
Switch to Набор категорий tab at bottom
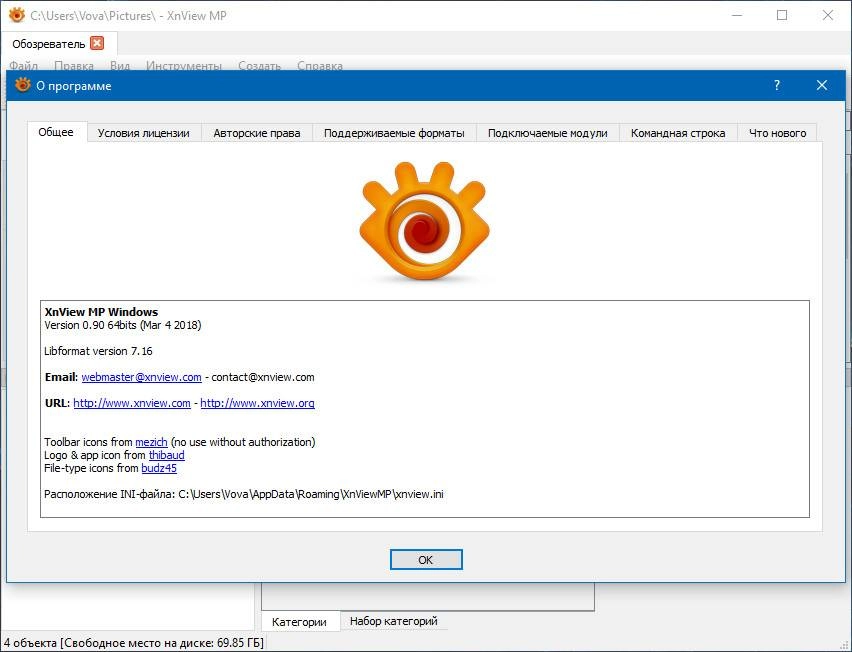pos(393,621)
